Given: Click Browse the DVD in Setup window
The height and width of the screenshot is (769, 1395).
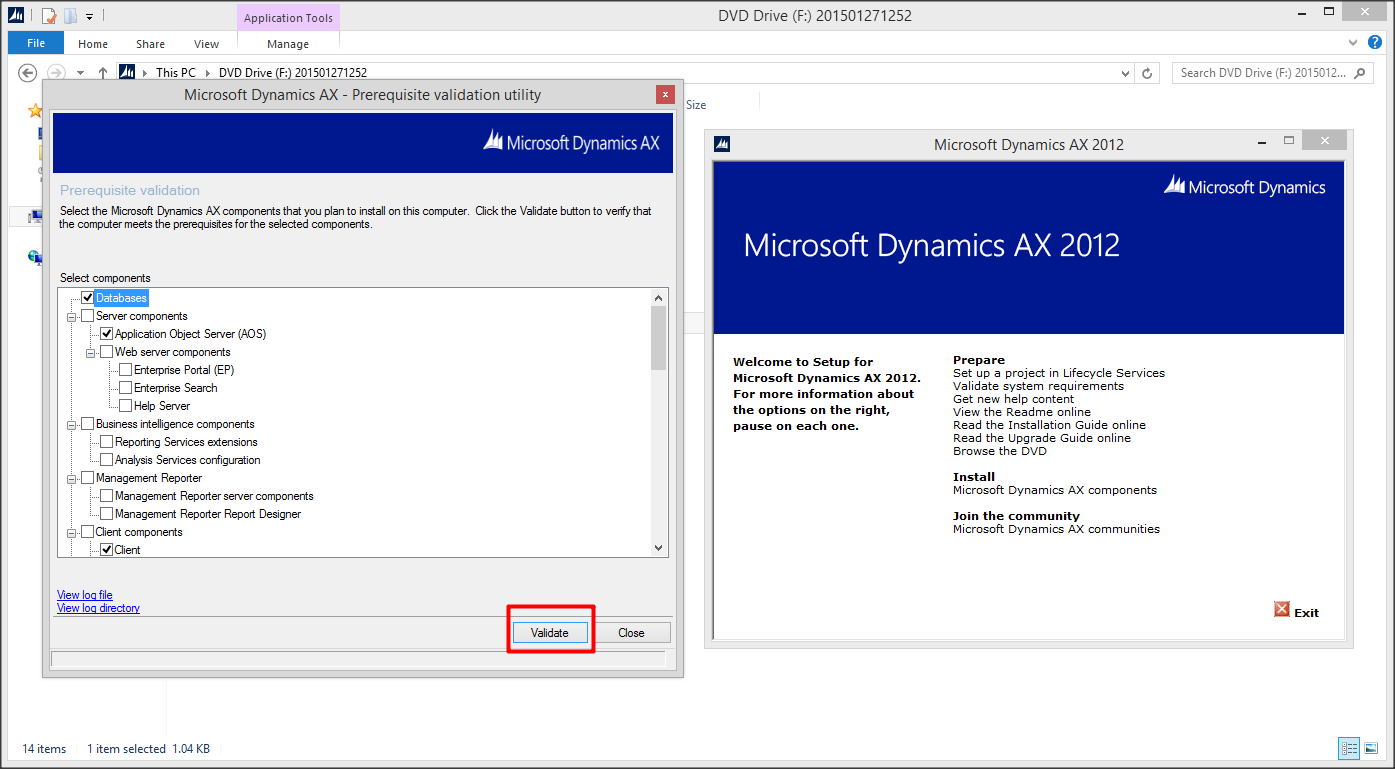Looking at the screenshot, I should pyautogui.click(x=1000, y=451).
